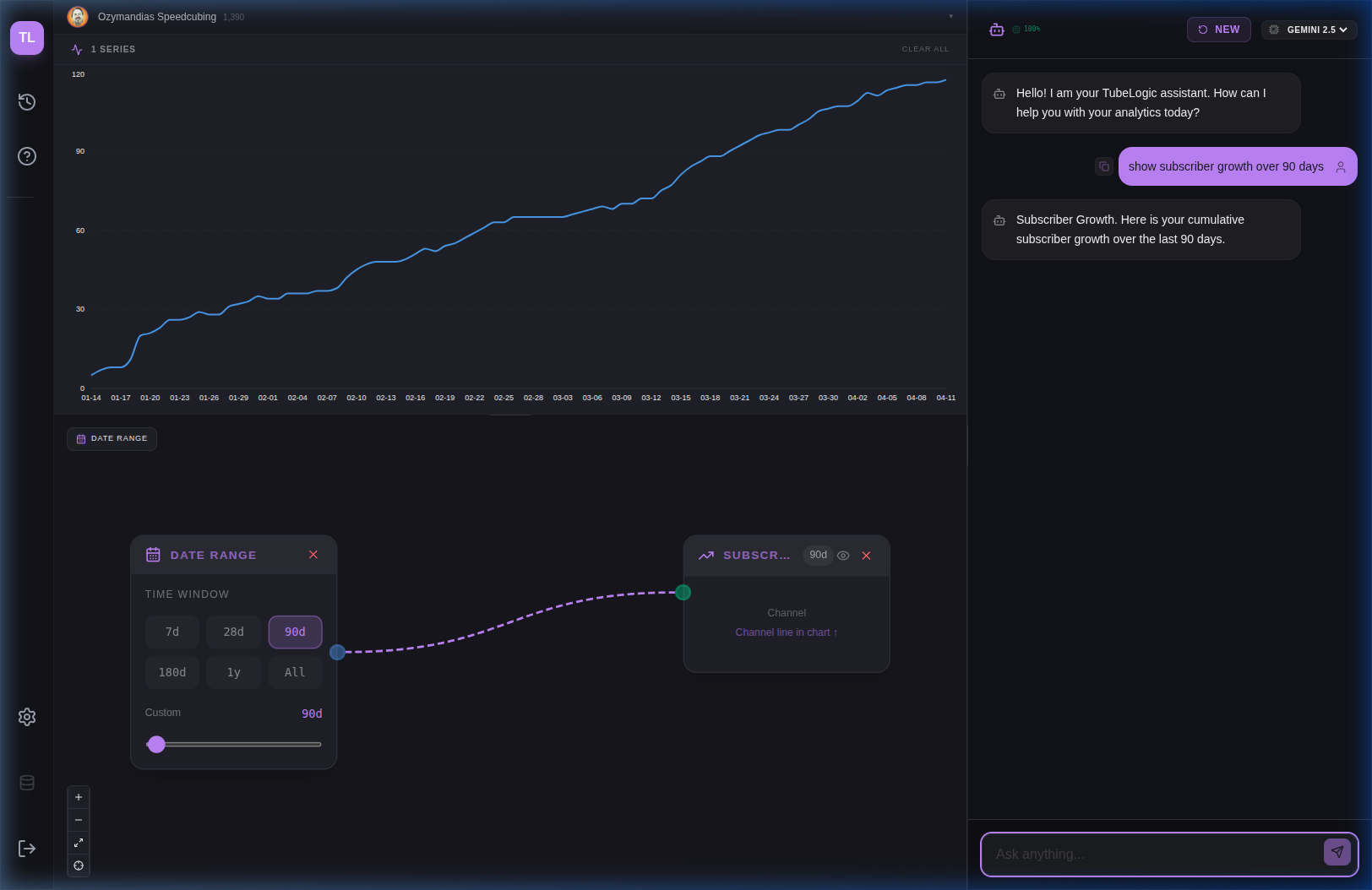Image resolution: width=1372 pixels, height=890 pixels.
Task: Expand the canvas with the fullscreen arrows
Action: tap(78, 843)
